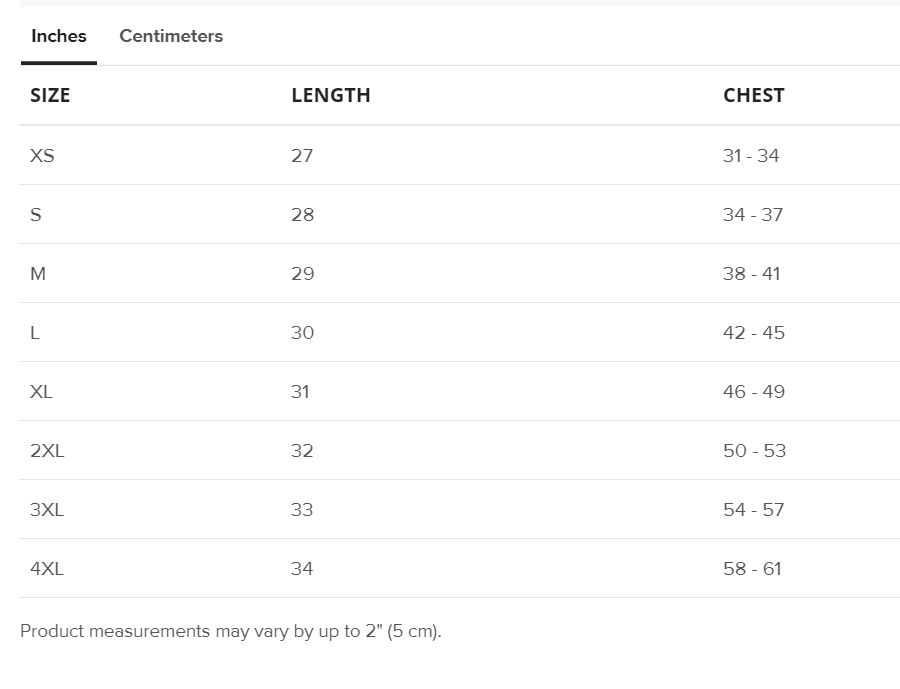Select the M size row label
This screenshot has width=900, height=689.
[x=38, y=274]
